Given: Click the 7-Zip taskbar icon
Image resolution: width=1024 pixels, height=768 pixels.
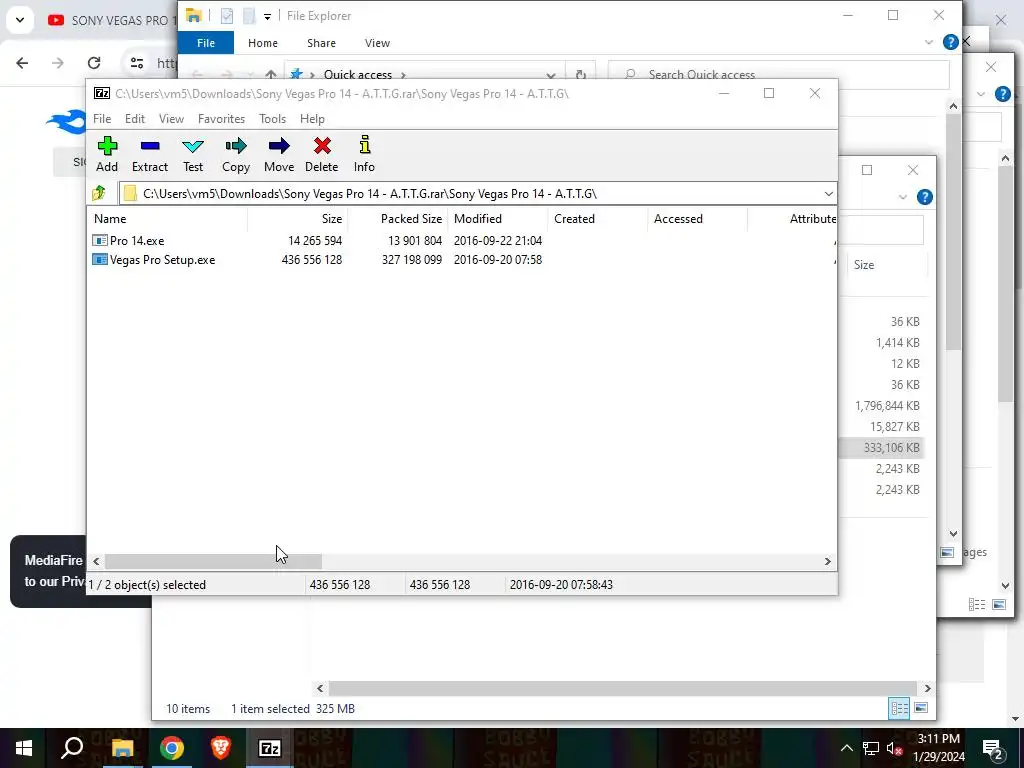Looking at the screenshot, I should click(270, 748).
